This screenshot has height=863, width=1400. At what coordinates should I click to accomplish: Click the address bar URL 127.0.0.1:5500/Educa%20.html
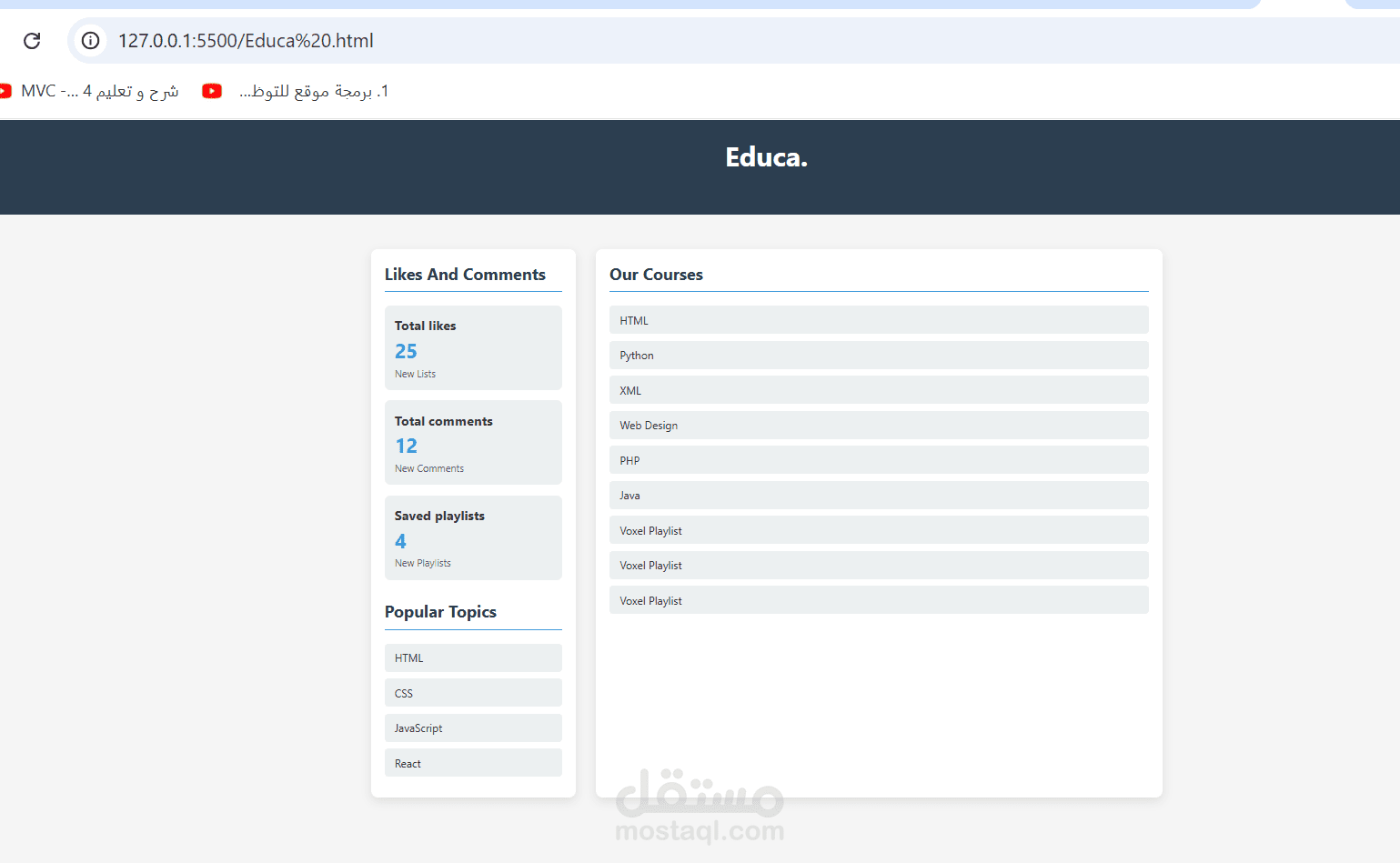pos(246,41)
